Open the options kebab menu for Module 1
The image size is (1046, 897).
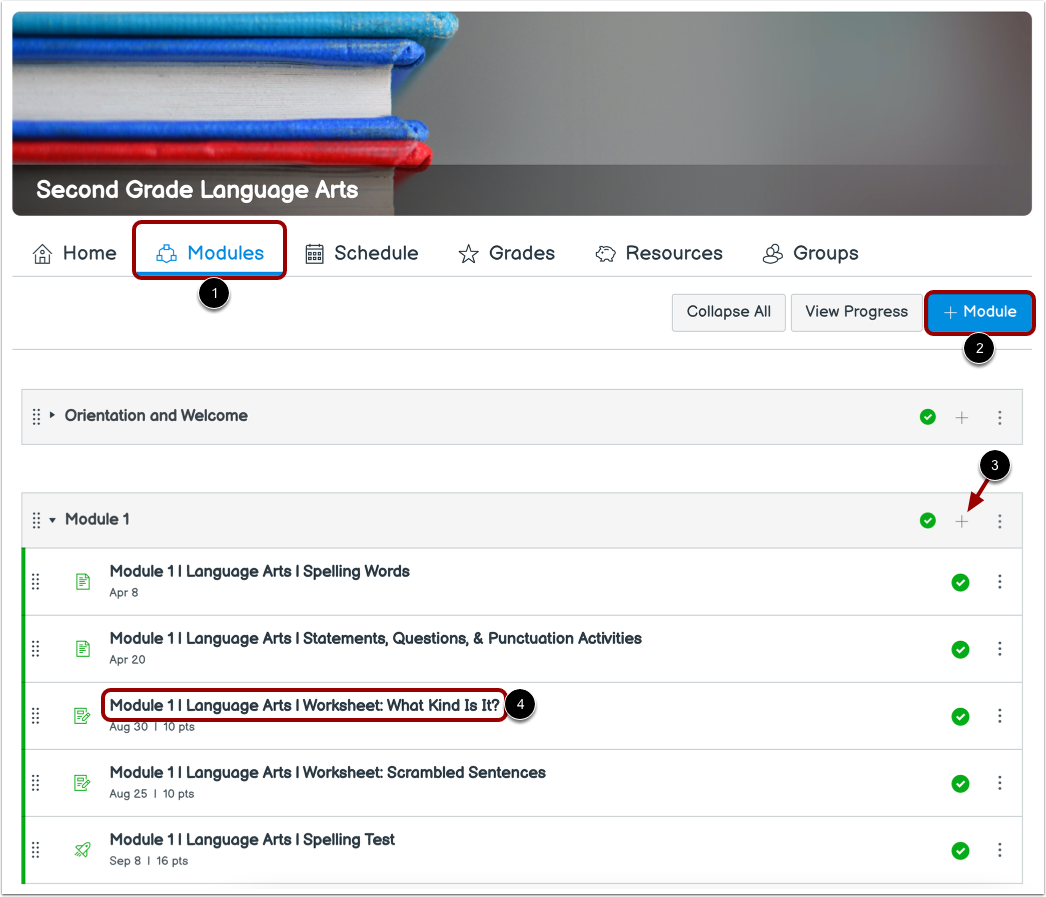(x=1000, y=520)
